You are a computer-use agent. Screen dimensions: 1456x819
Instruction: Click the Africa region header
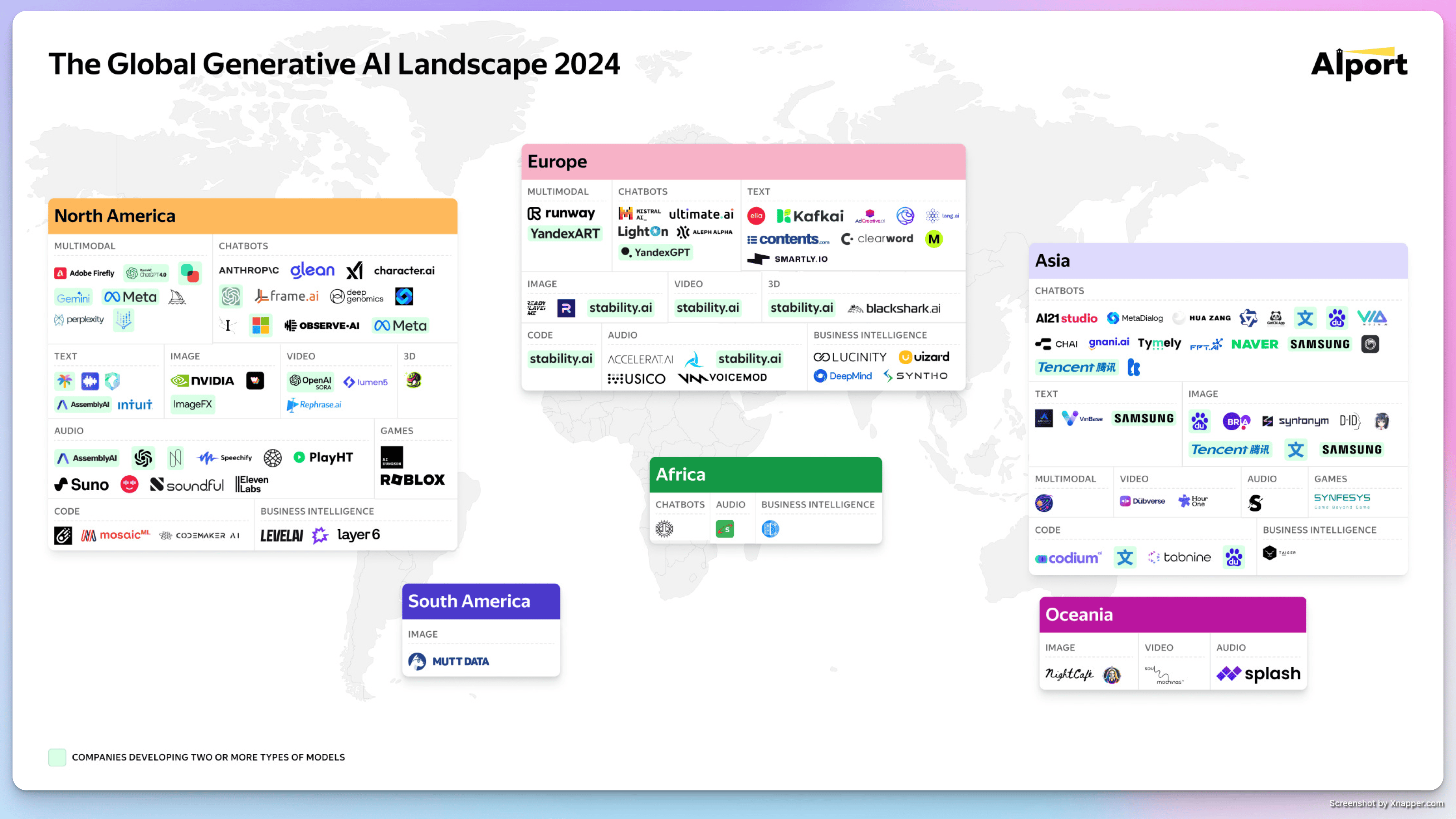(x=765, y=474)
